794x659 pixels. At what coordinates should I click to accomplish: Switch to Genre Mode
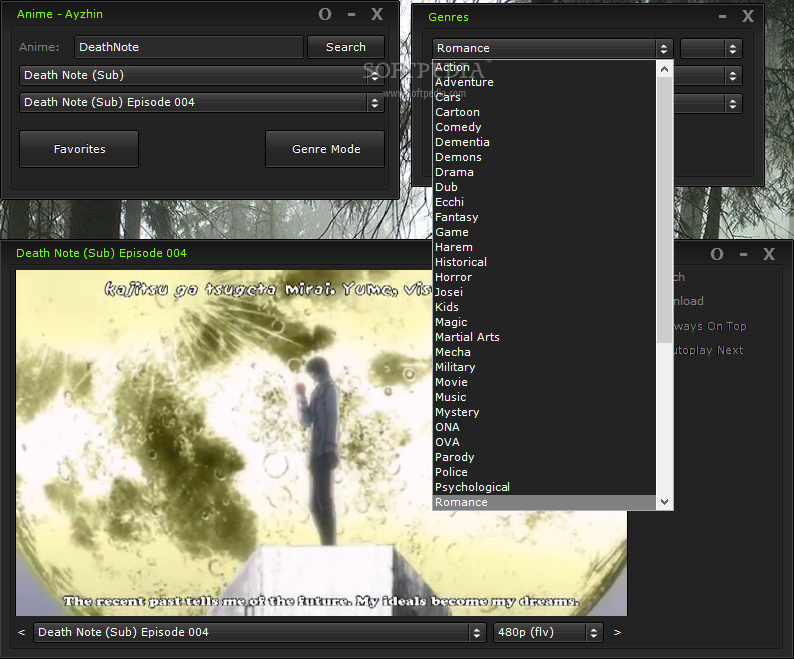[325, 149]
